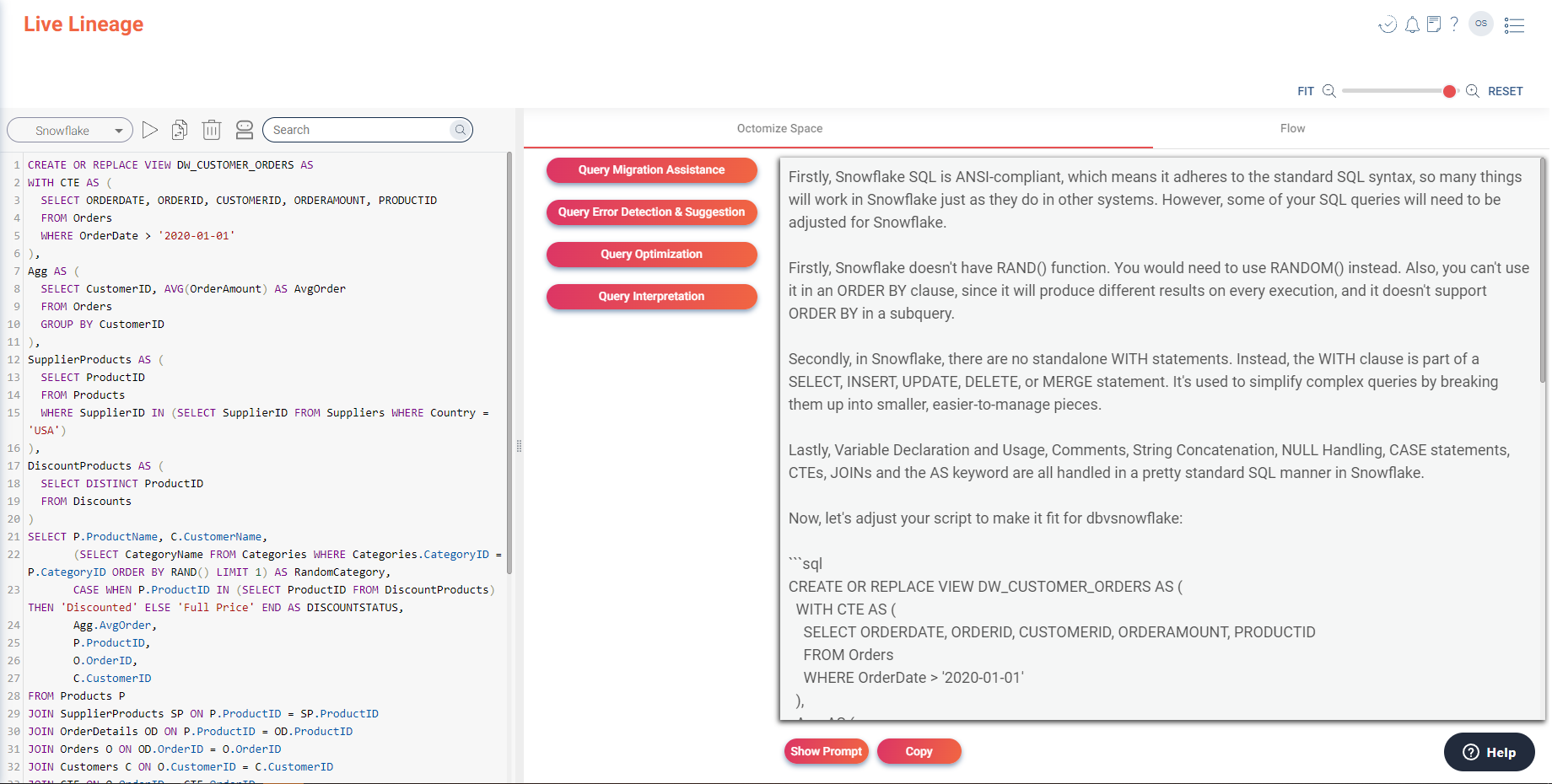Open the Help chat widget
This screenshot has width=1552, height=784.
click(x=1489, y=752)
